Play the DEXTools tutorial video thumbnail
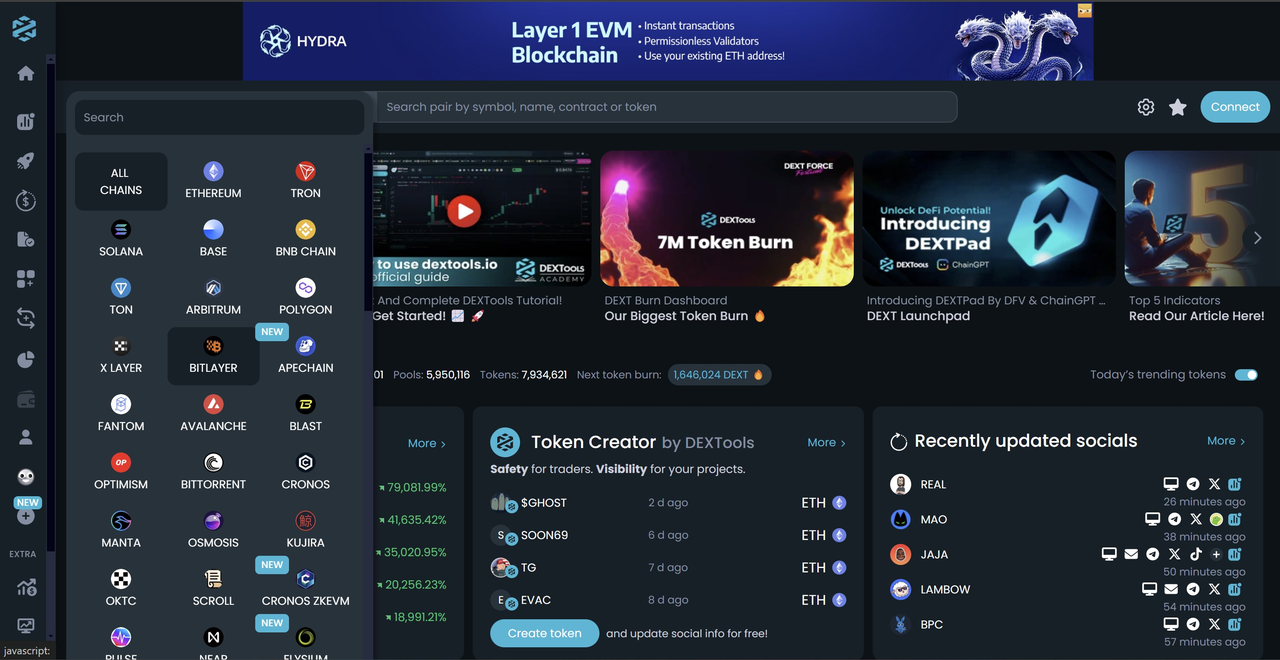 (463, 211)
